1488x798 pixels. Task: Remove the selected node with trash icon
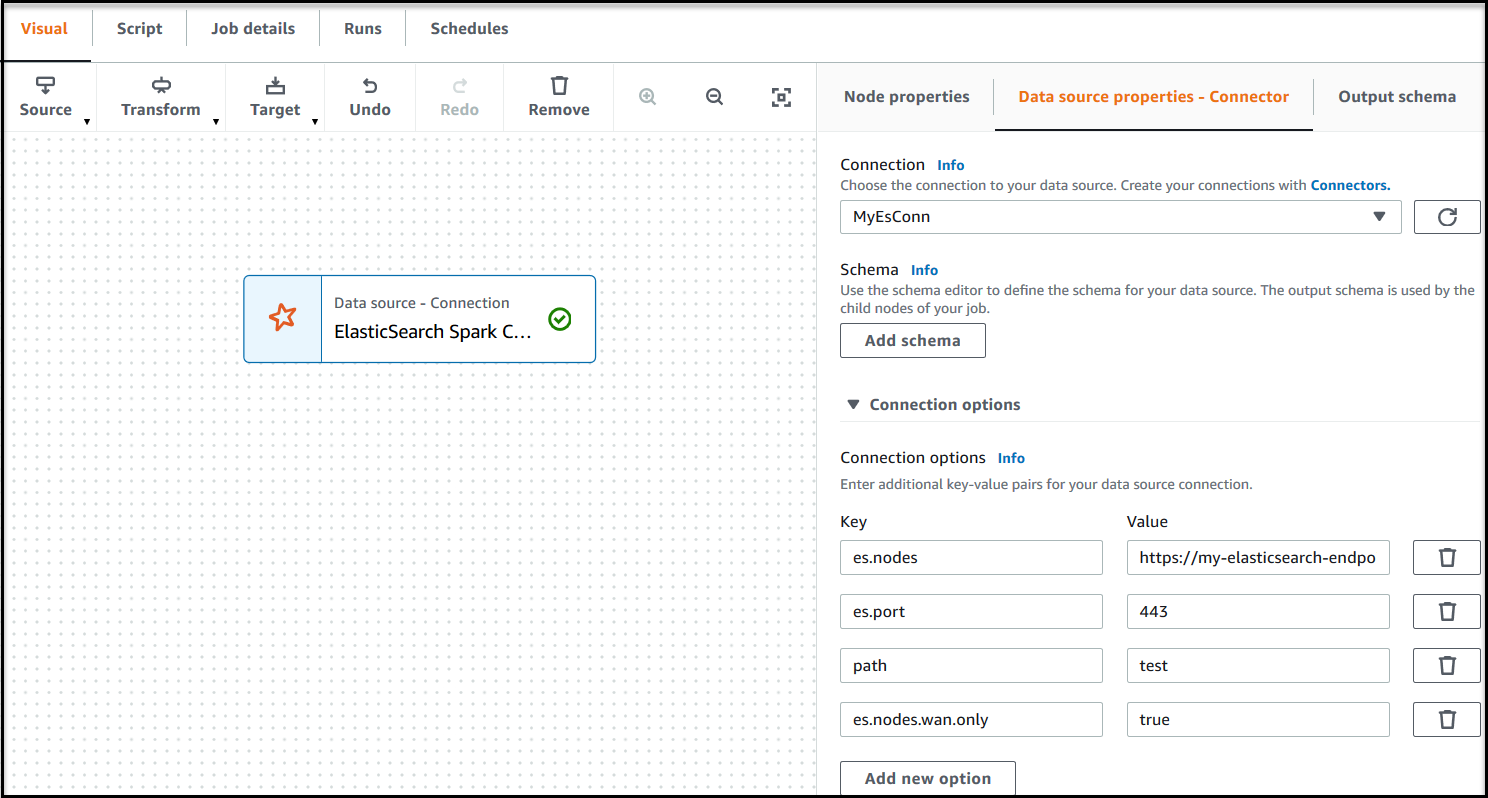pos(559,97)
